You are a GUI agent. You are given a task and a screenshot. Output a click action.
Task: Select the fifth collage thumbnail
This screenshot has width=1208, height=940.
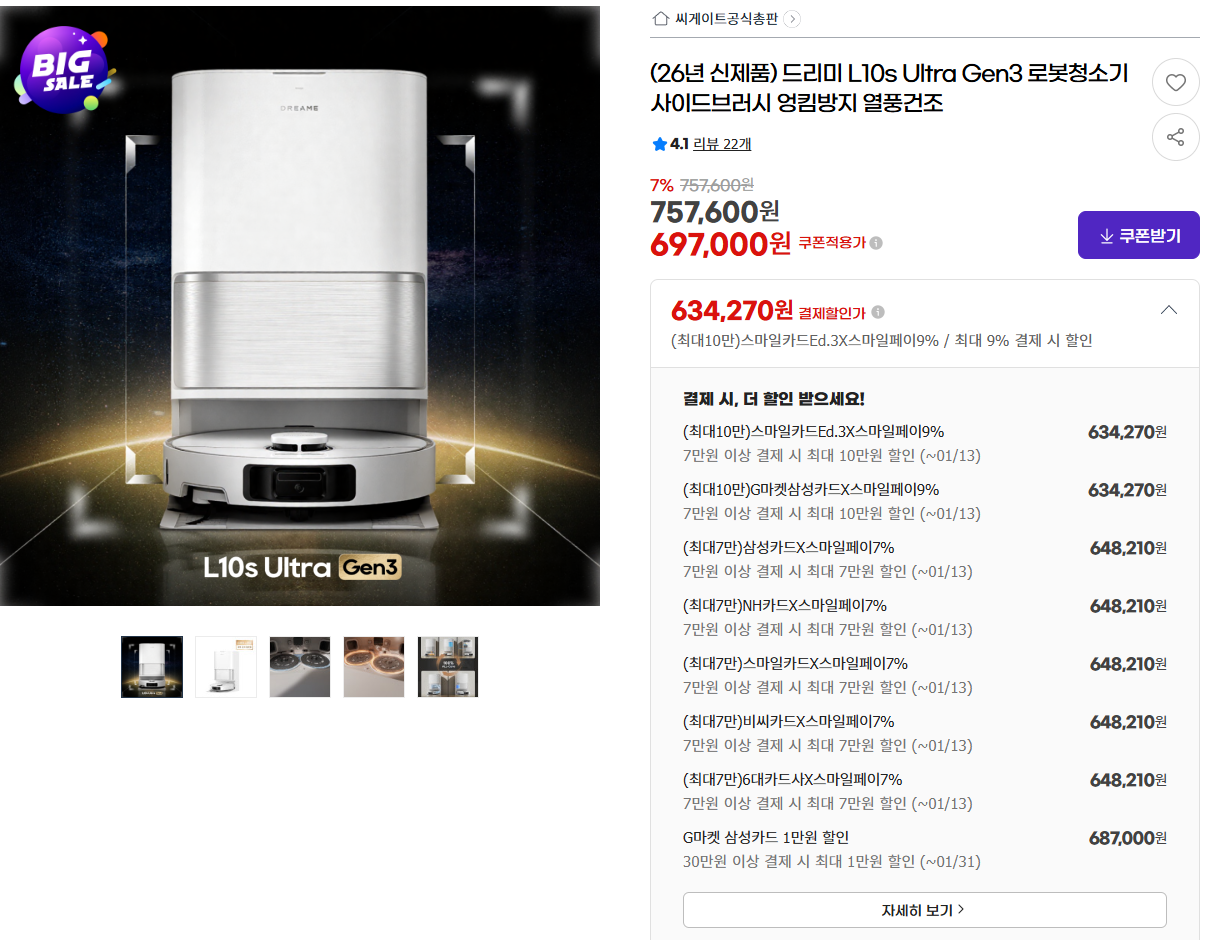tap(448, 667)
